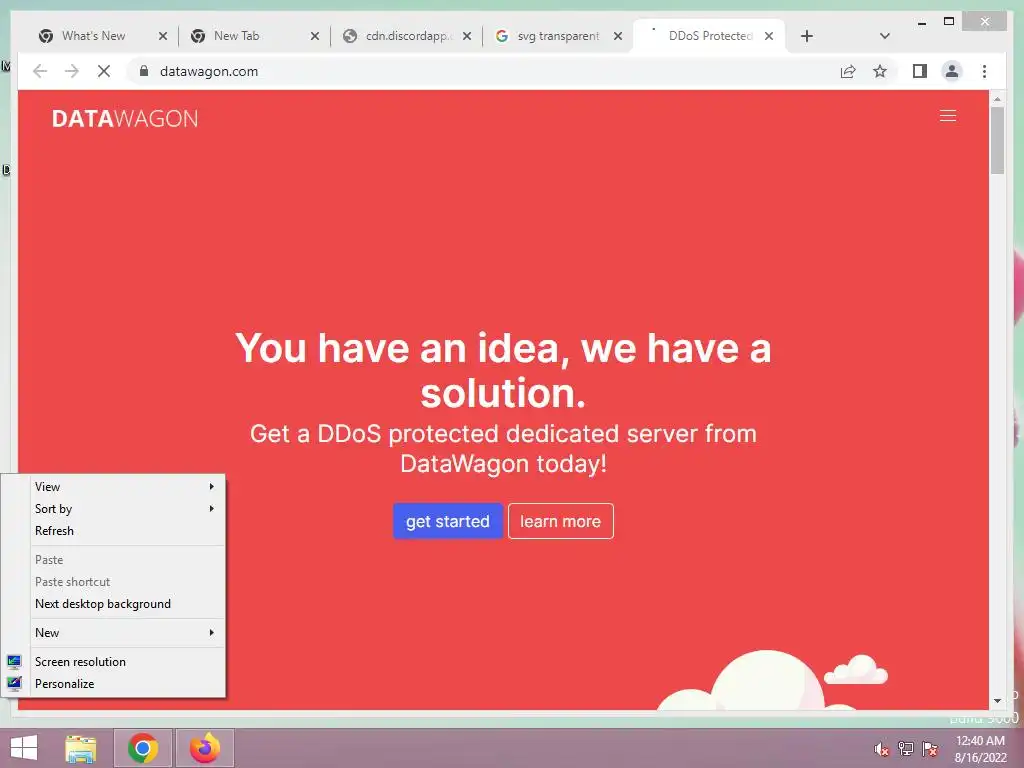The image size is (1024, 768).
Task: Launch Firefox from taskbar
Action: coord(204,748)
